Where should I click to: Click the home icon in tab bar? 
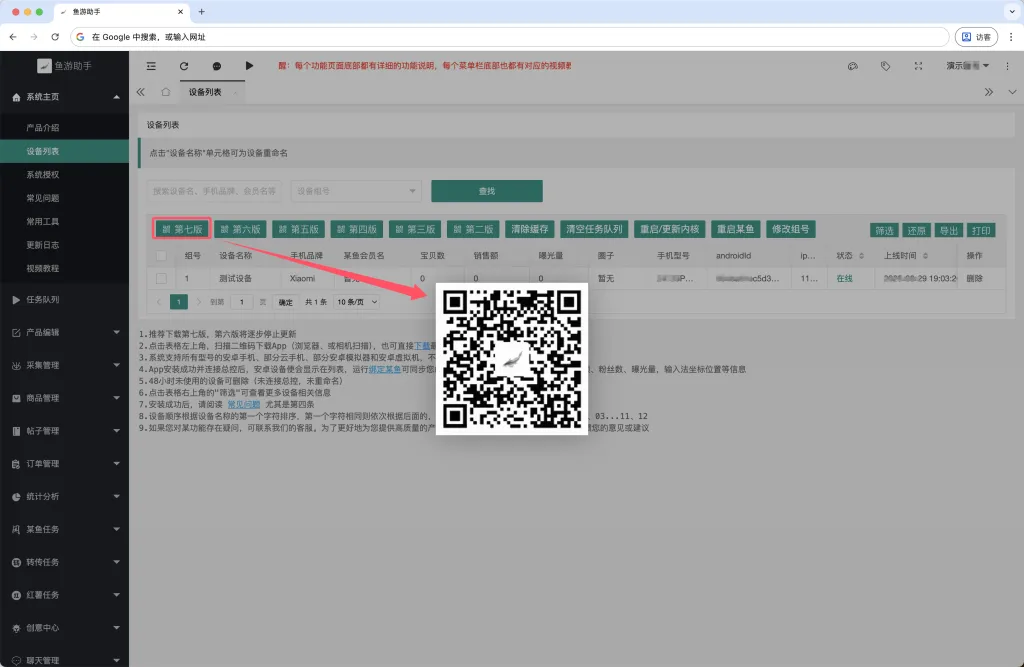tap(166, 92)
